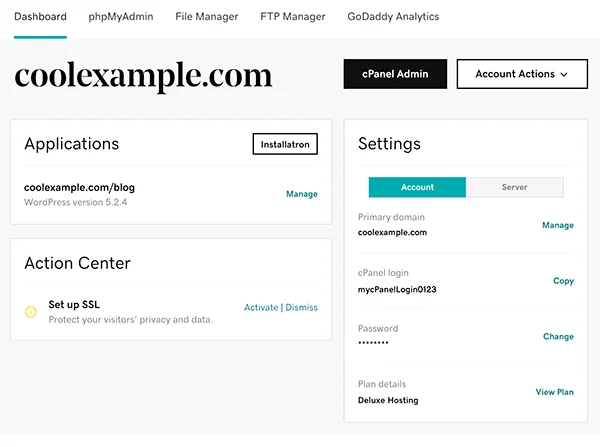Copy the cPanel login username
600x447 pixels.
[563, 281]
